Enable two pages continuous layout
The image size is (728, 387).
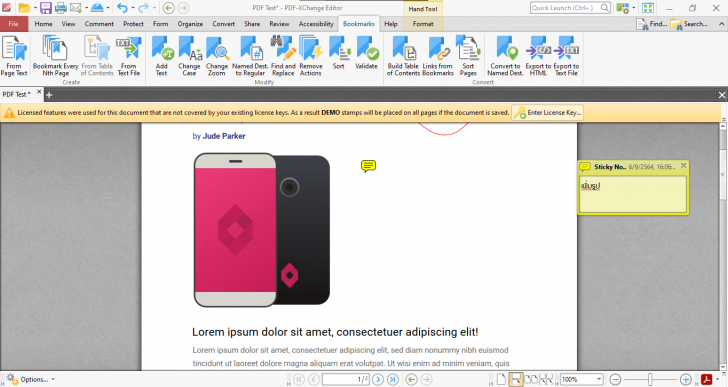click(x=546, y=379)
